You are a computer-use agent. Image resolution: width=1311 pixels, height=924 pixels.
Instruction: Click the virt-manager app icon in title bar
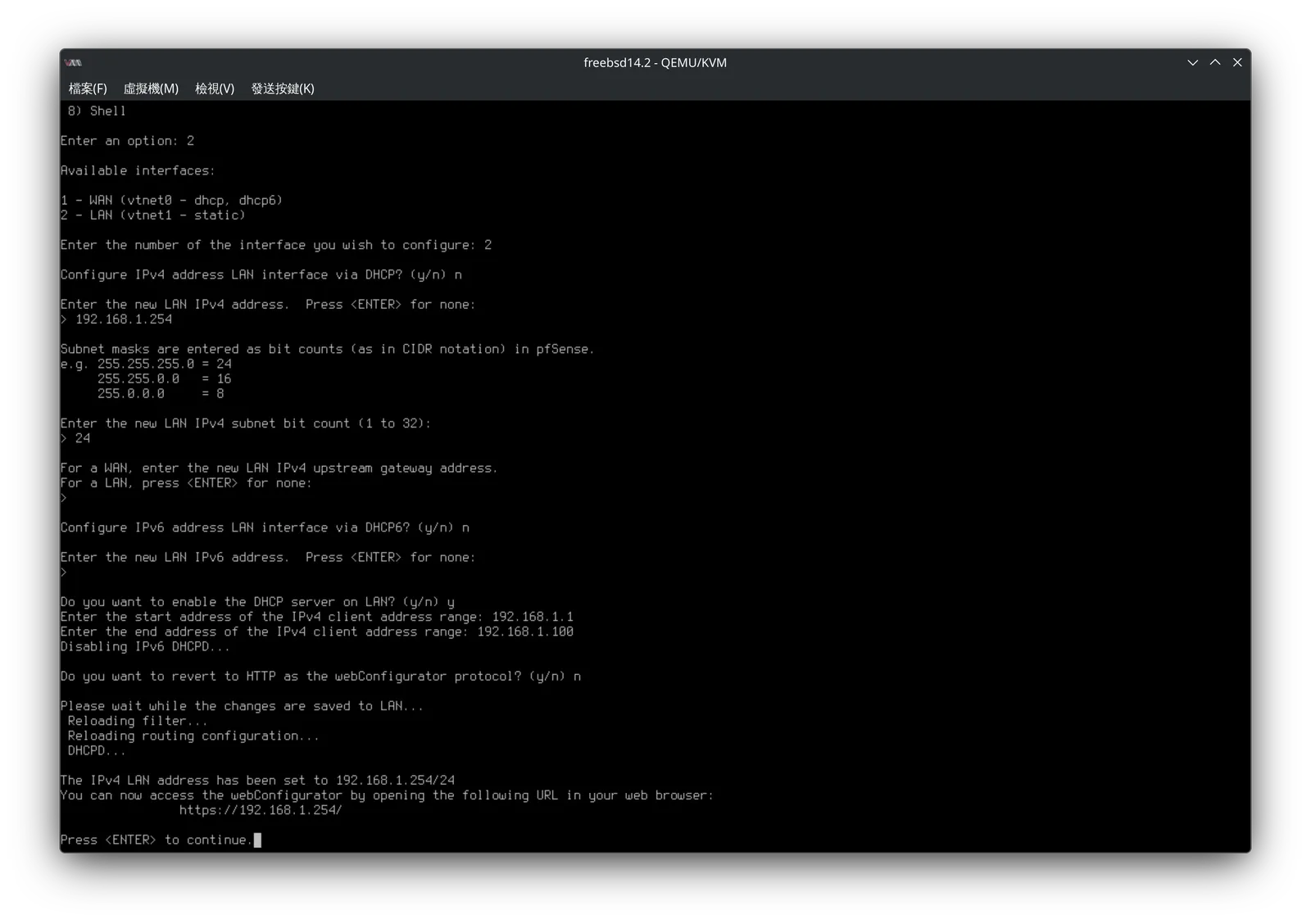coord(74,62)
